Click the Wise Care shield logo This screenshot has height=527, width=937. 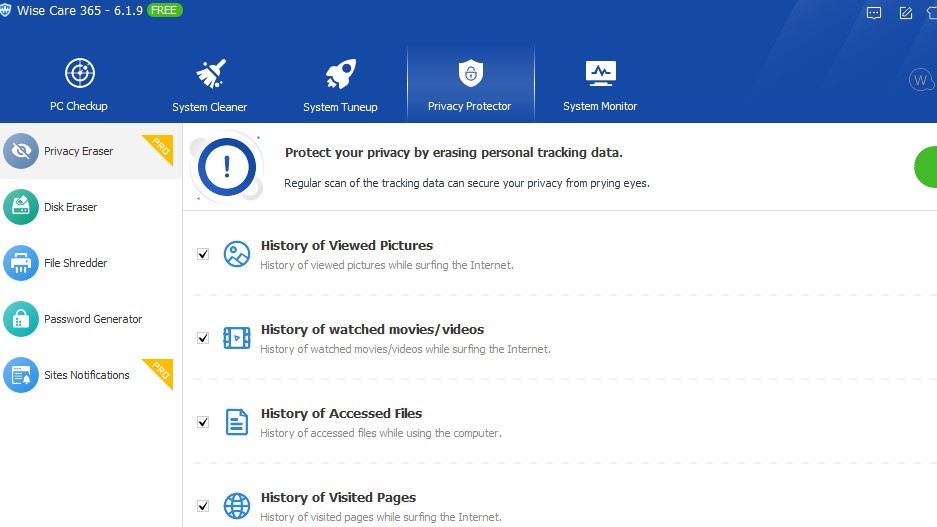click(5, 10)
